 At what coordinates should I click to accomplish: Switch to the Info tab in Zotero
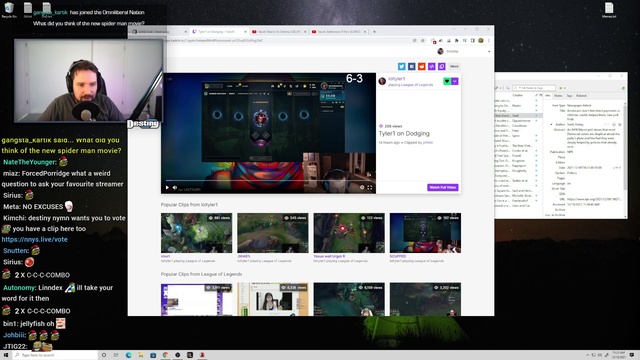(x=548, y=96)
